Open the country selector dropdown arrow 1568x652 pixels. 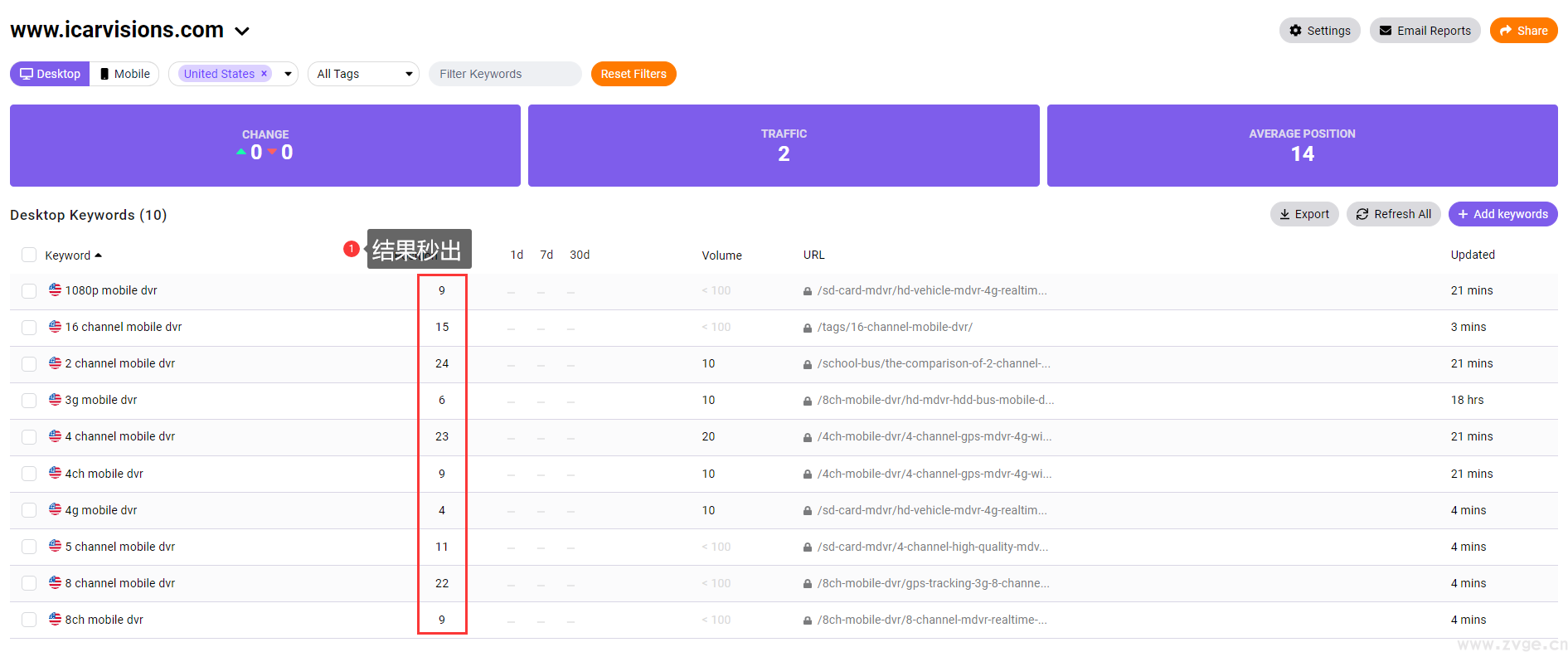(x=288, y=74)
